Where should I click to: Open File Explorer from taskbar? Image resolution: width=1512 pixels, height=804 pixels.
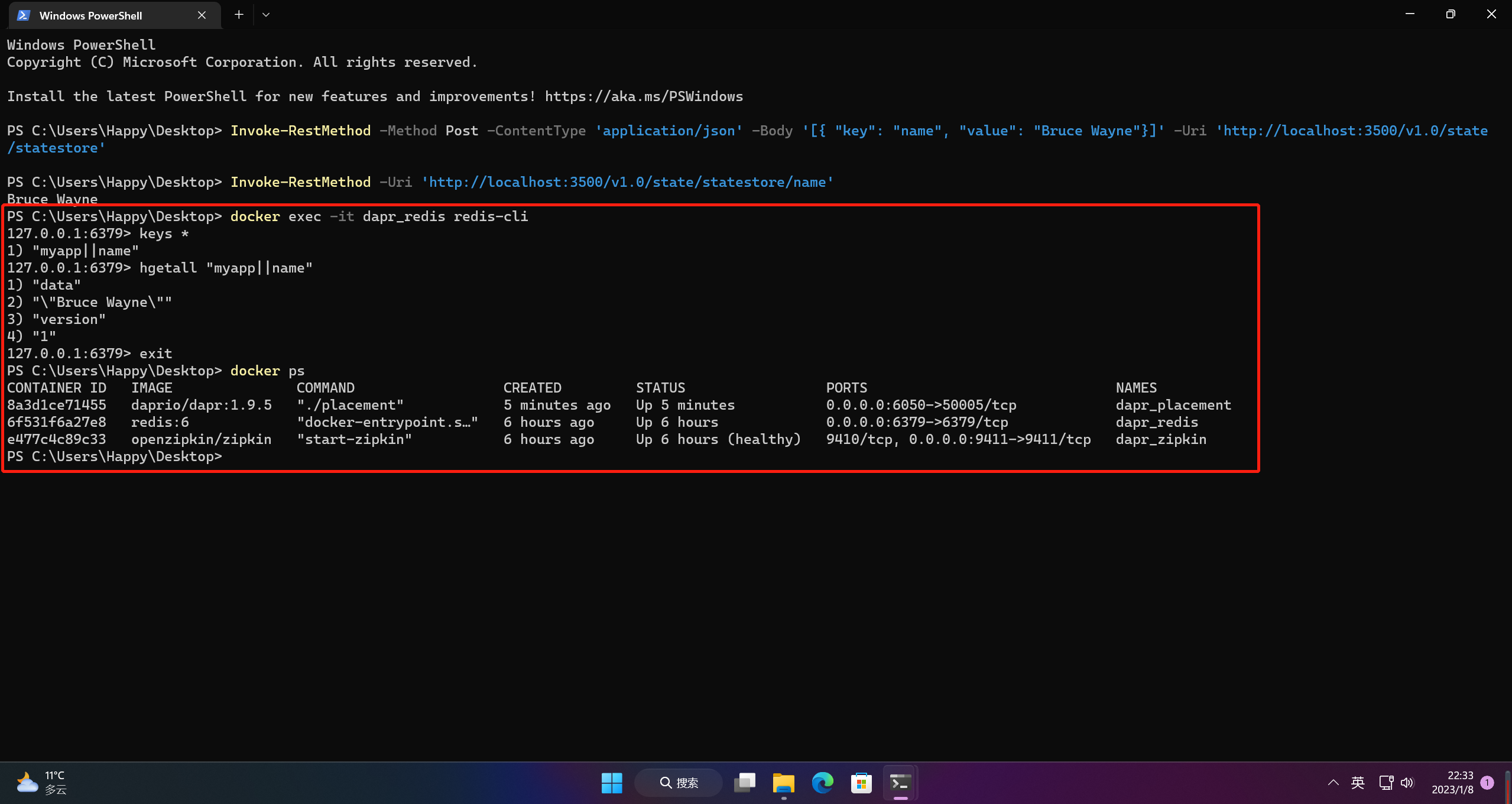click(x=784, y=783)
